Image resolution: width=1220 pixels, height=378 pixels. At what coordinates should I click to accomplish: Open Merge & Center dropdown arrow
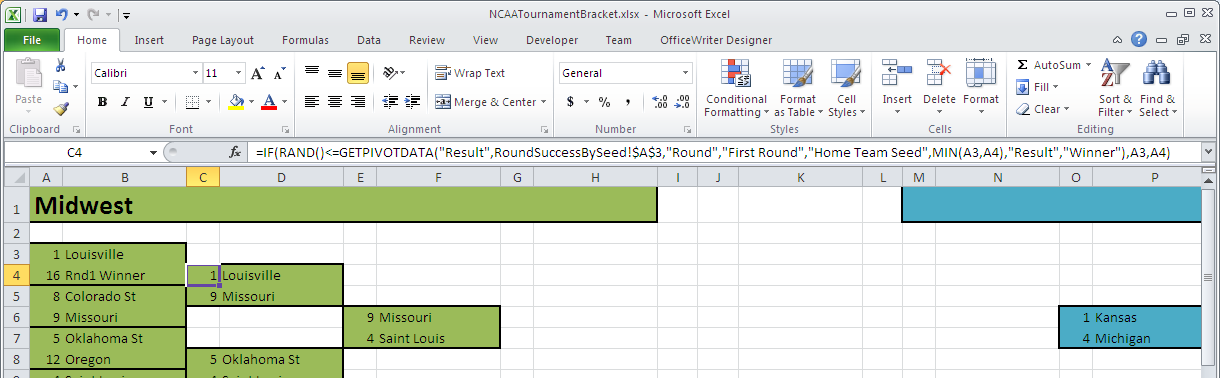click(x=543, y=101)
